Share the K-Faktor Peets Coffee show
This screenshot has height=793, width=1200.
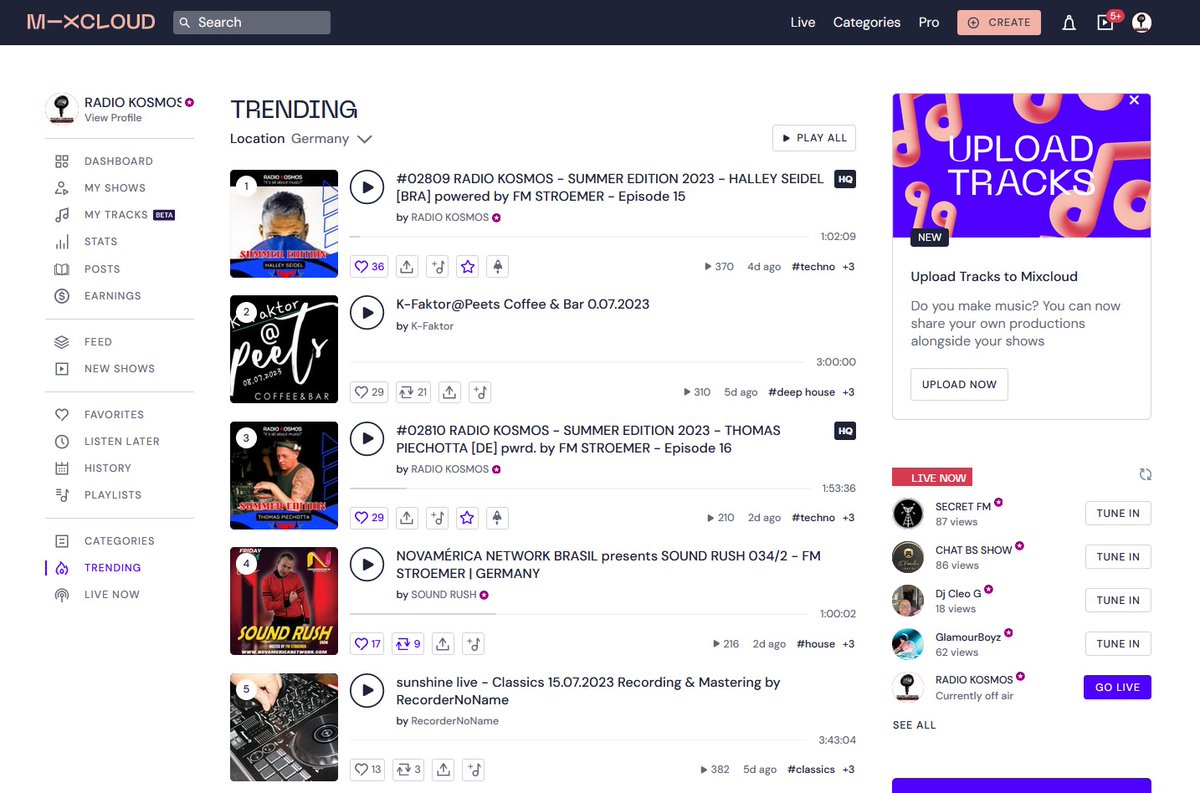(x=450, y=392)
